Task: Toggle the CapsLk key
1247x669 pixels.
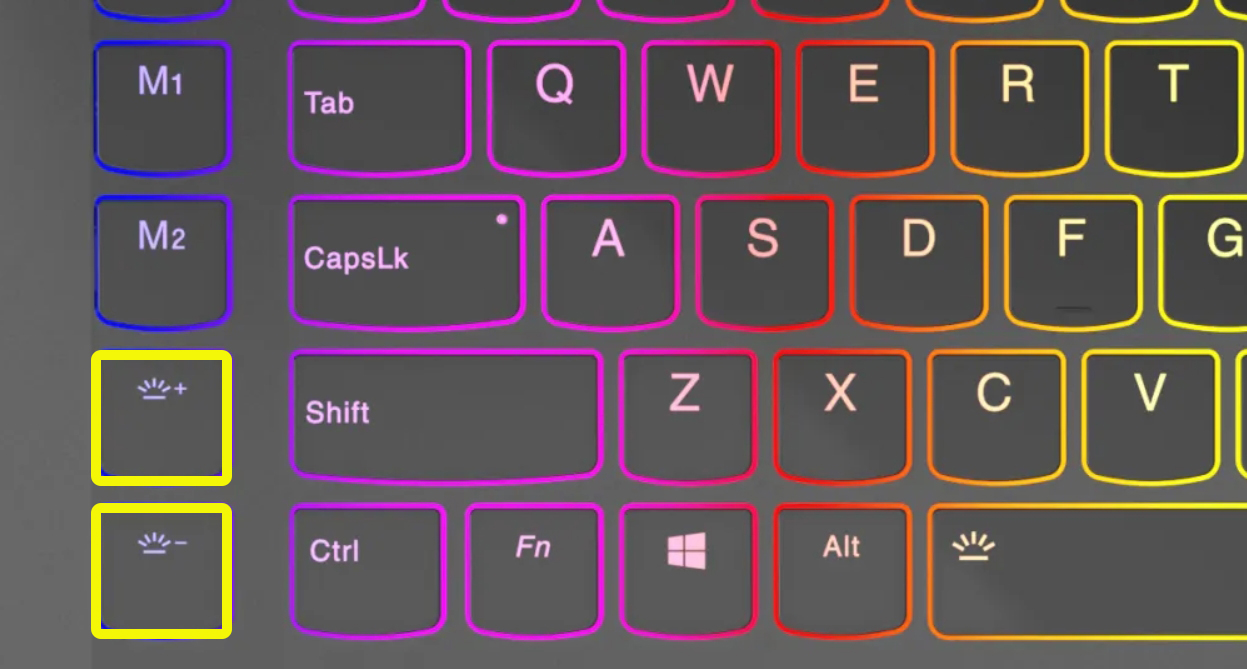Action: pyautogui.click(x=407, y=262)
